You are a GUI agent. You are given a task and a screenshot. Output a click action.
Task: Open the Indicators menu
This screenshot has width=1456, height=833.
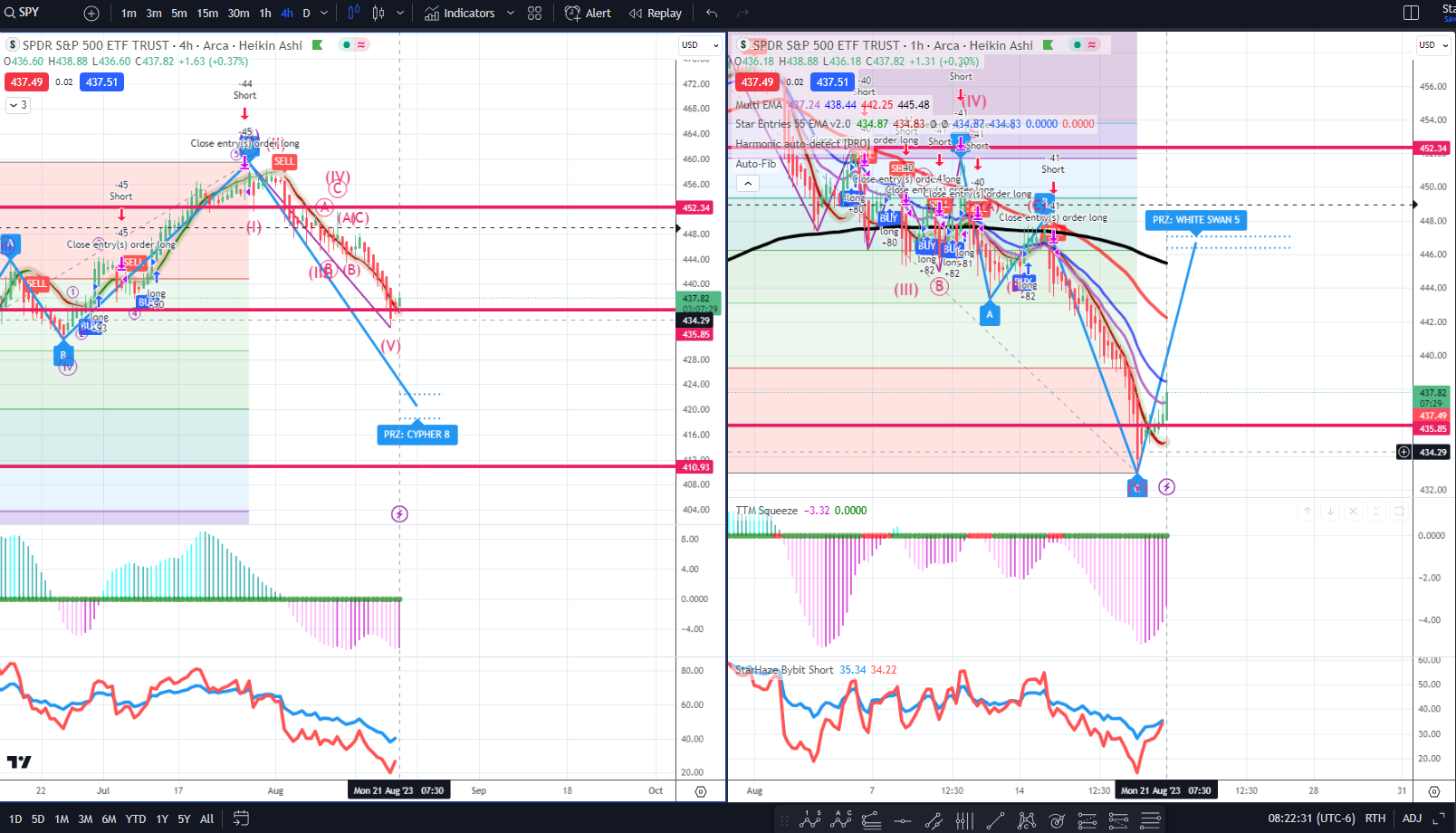tap(460, 14)
